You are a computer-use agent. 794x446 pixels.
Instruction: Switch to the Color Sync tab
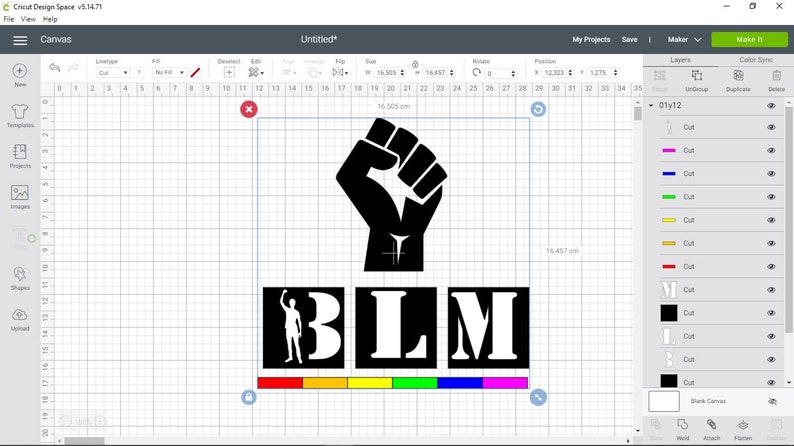coord(756,60)
